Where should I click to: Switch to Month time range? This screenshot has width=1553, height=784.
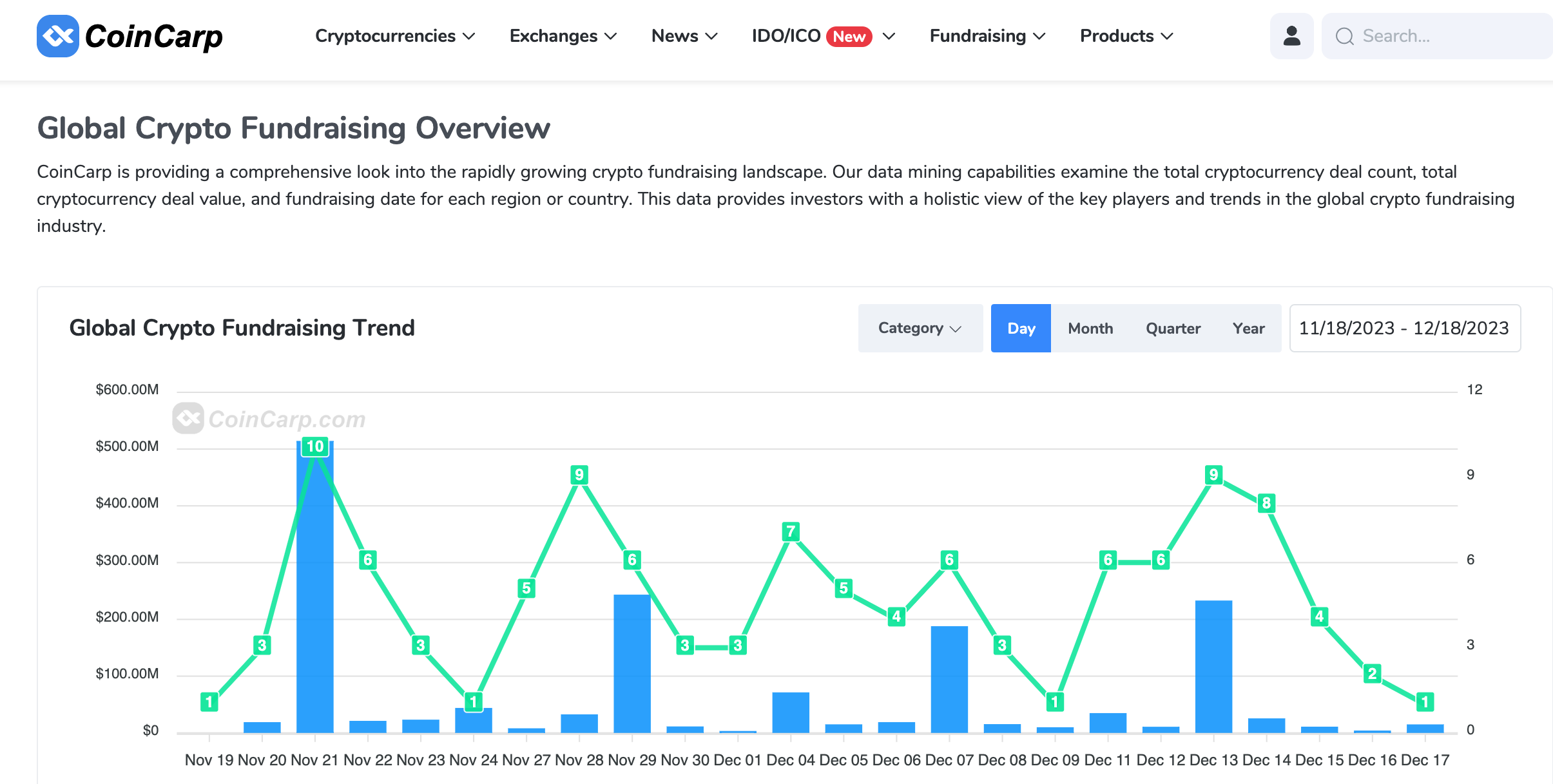[1090, 328]
